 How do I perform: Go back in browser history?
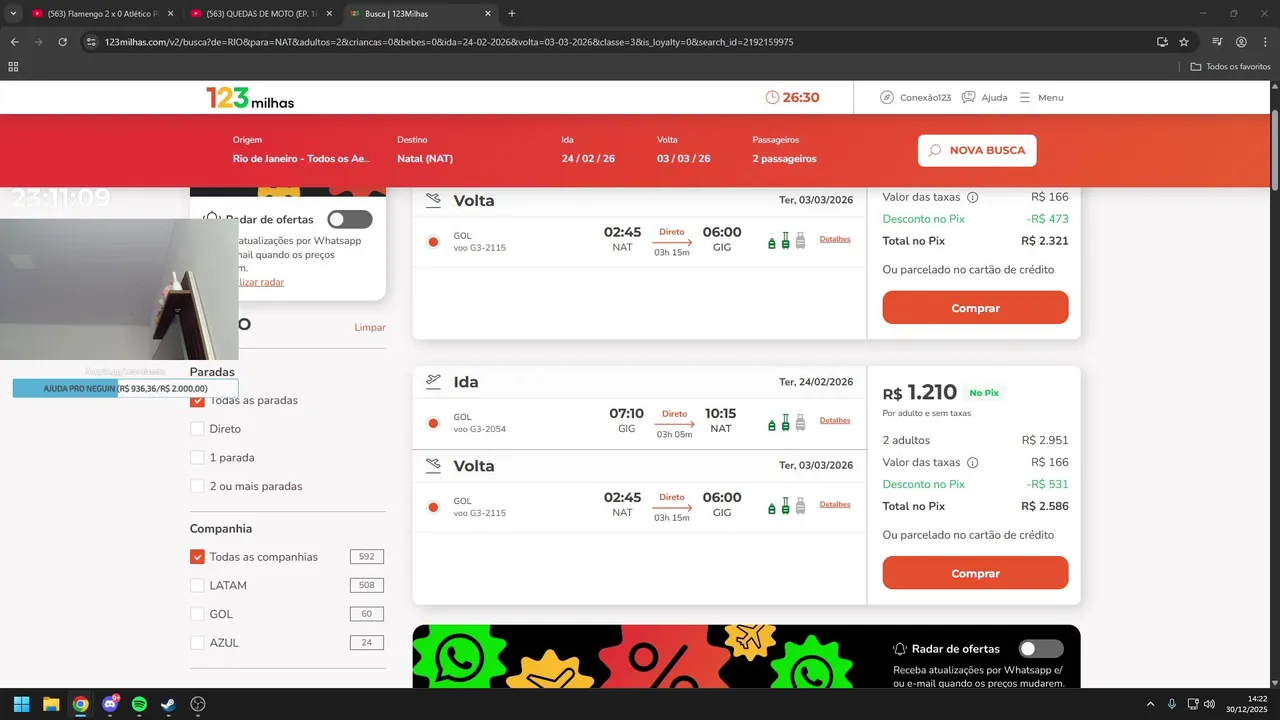click(x=14, y=42)
